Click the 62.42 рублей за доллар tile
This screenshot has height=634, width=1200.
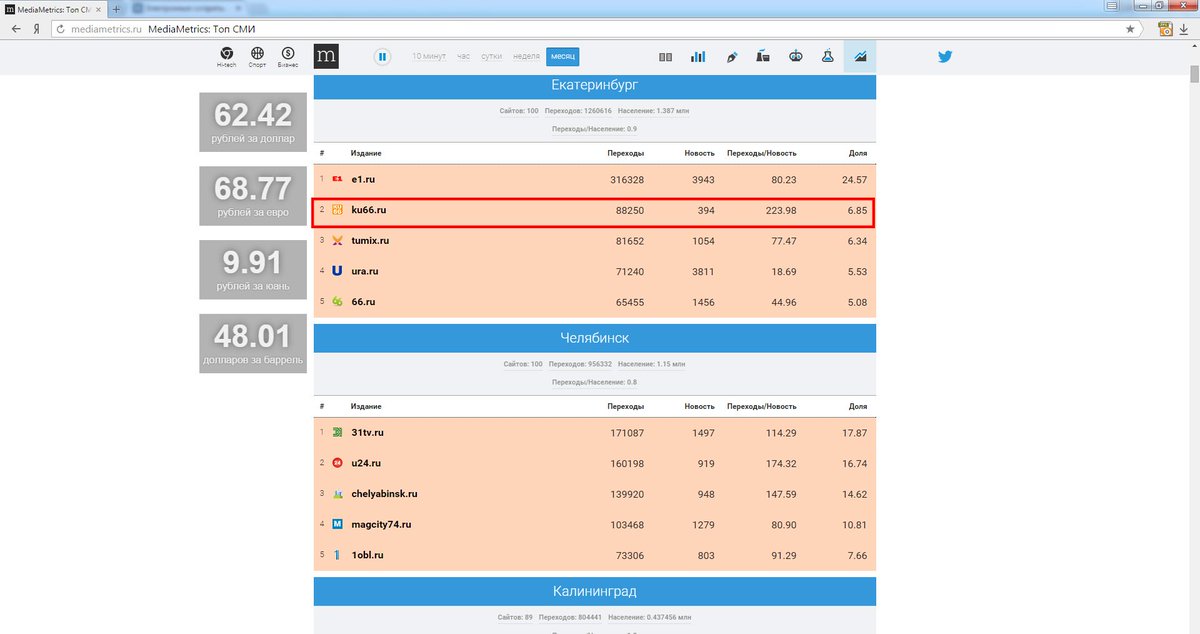(x=253, y=122)
